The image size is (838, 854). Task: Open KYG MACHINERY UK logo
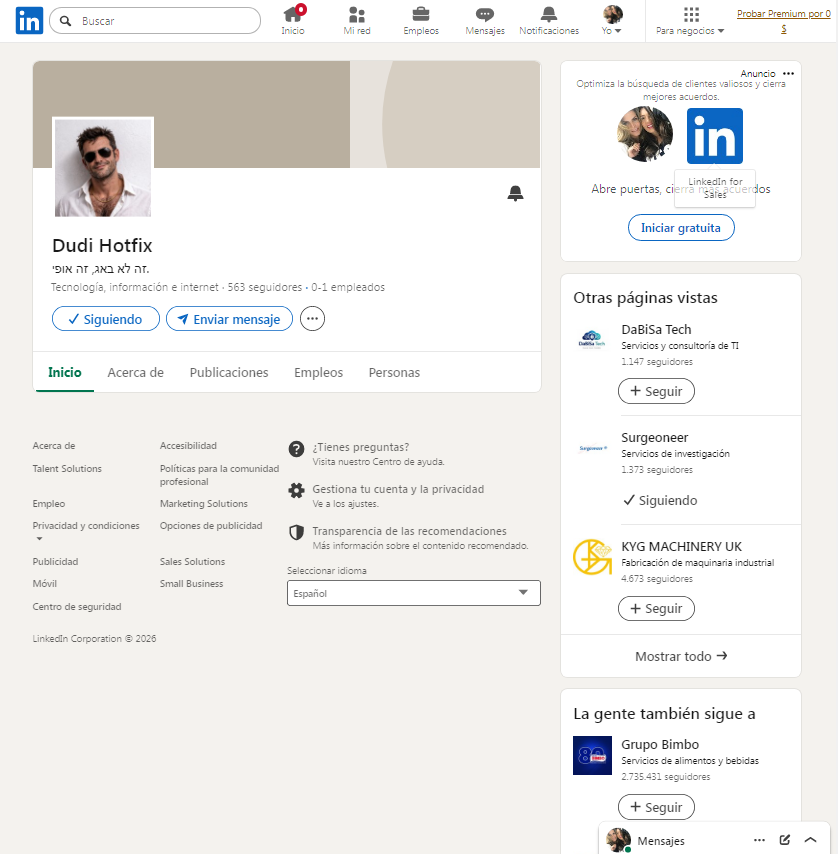(x=592, y=557)
